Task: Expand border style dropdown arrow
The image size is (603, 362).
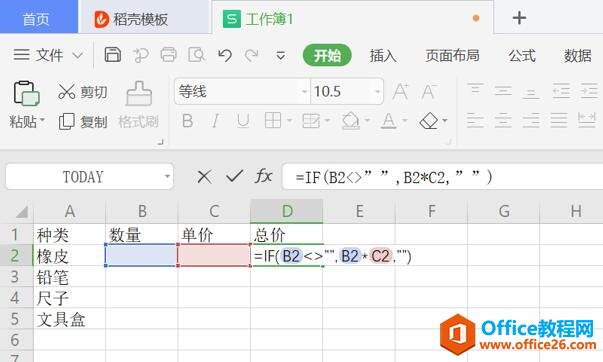Action: (290, 120)
